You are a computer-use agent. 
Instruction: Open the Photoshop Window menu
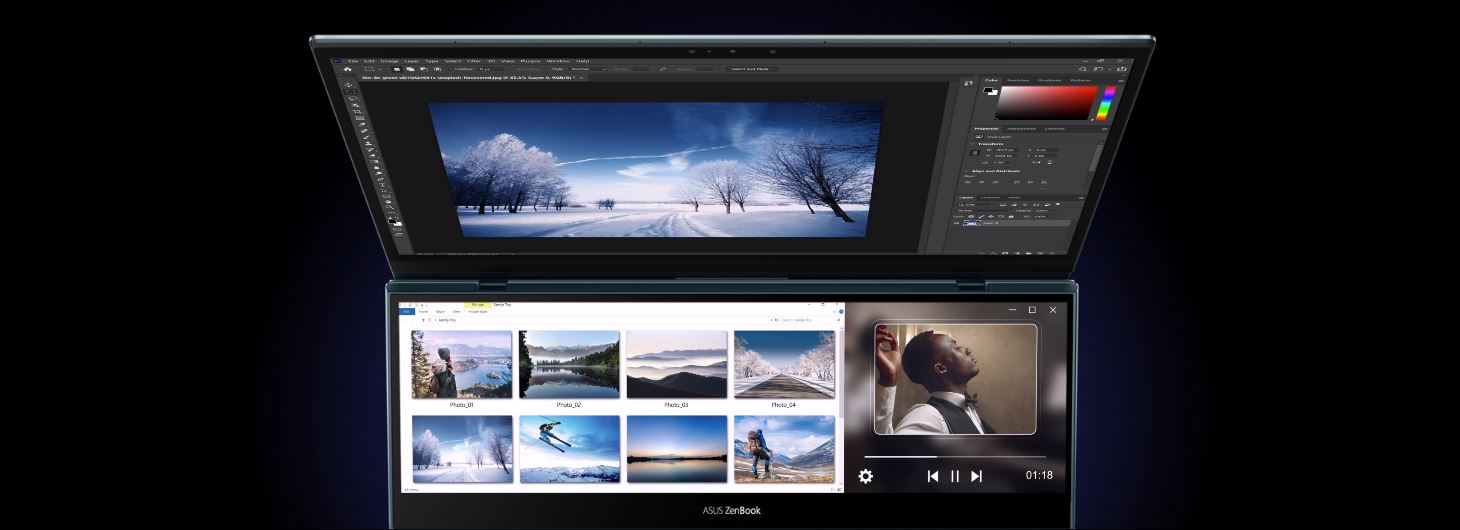tap(558, 61)
